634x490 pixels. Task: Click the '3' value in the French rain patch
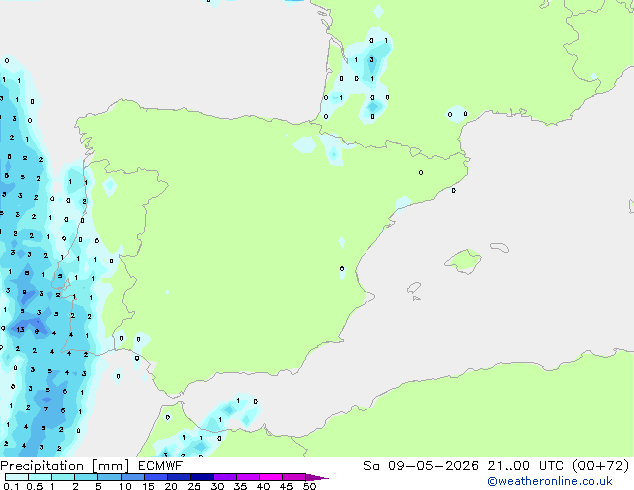tap(371, 60)
